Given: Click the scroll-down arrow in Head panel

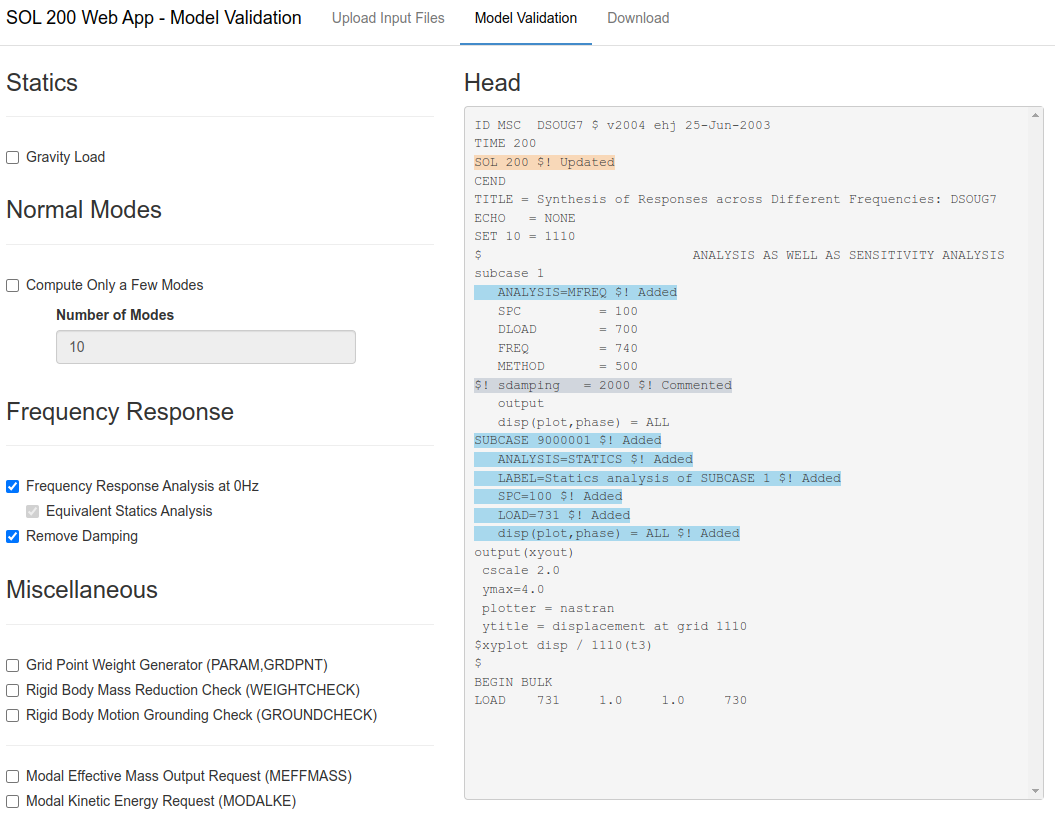Looking at the screenshot, I should click(x=1035, y=791).
